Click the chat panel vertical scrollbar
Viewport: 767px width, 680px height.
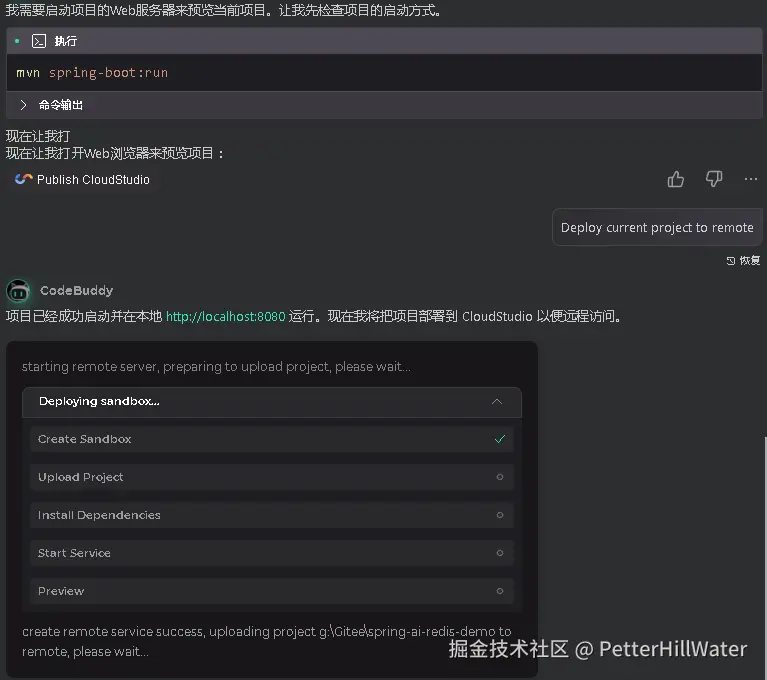click(765, 558)
